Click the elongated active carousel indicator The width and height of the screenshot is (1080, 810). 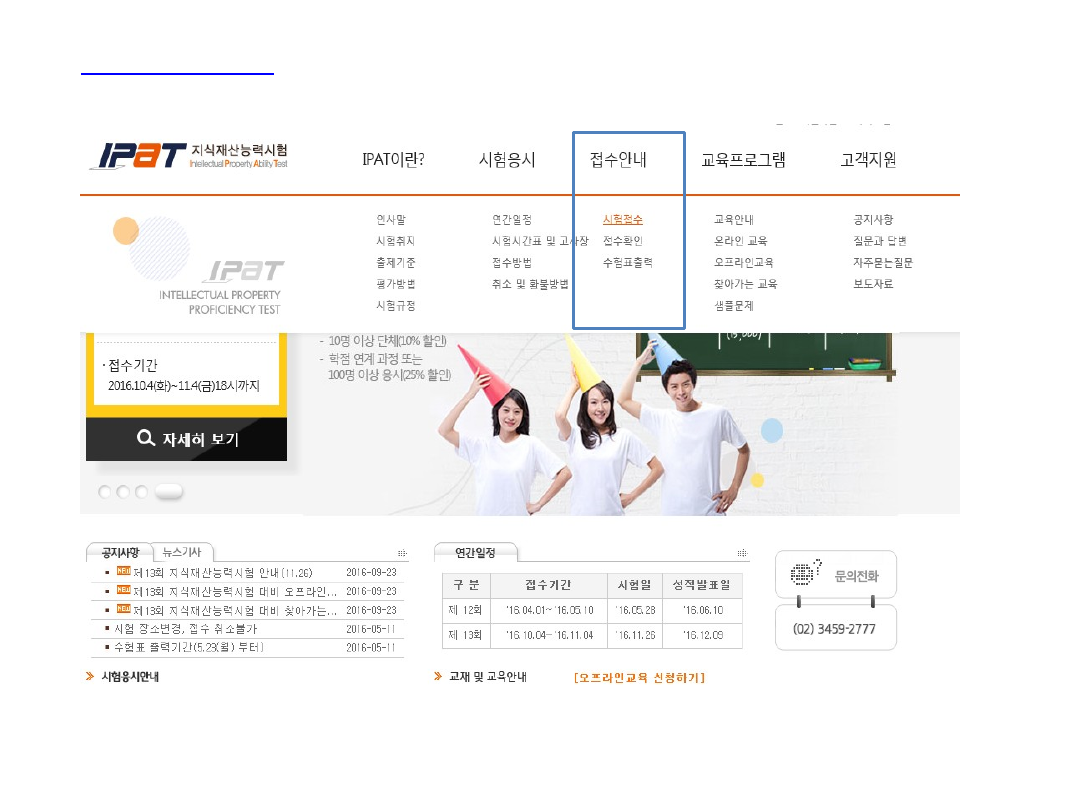click(x=168, y=490)
